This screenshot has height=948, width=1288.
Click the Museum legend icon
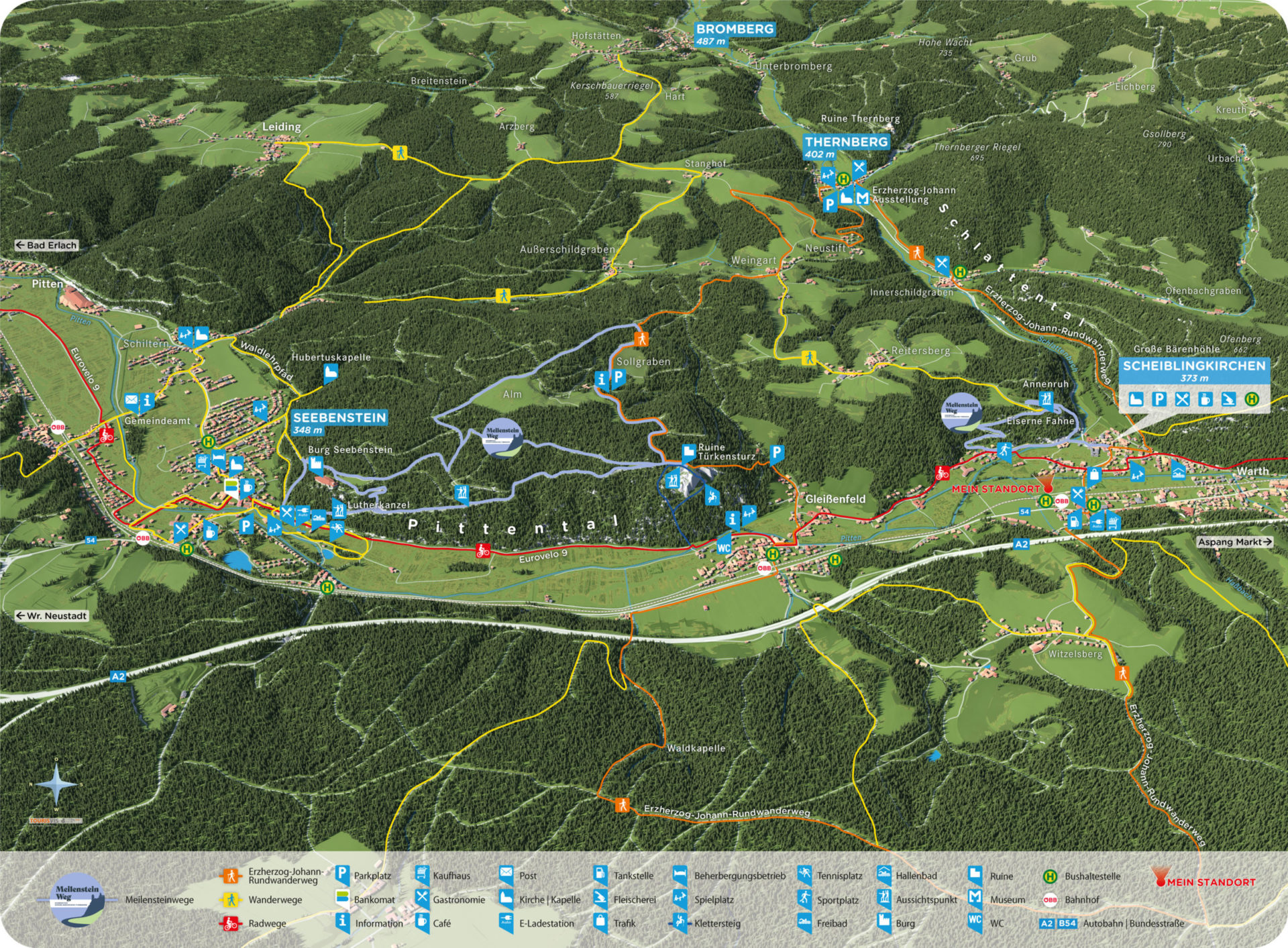point(975,899)
